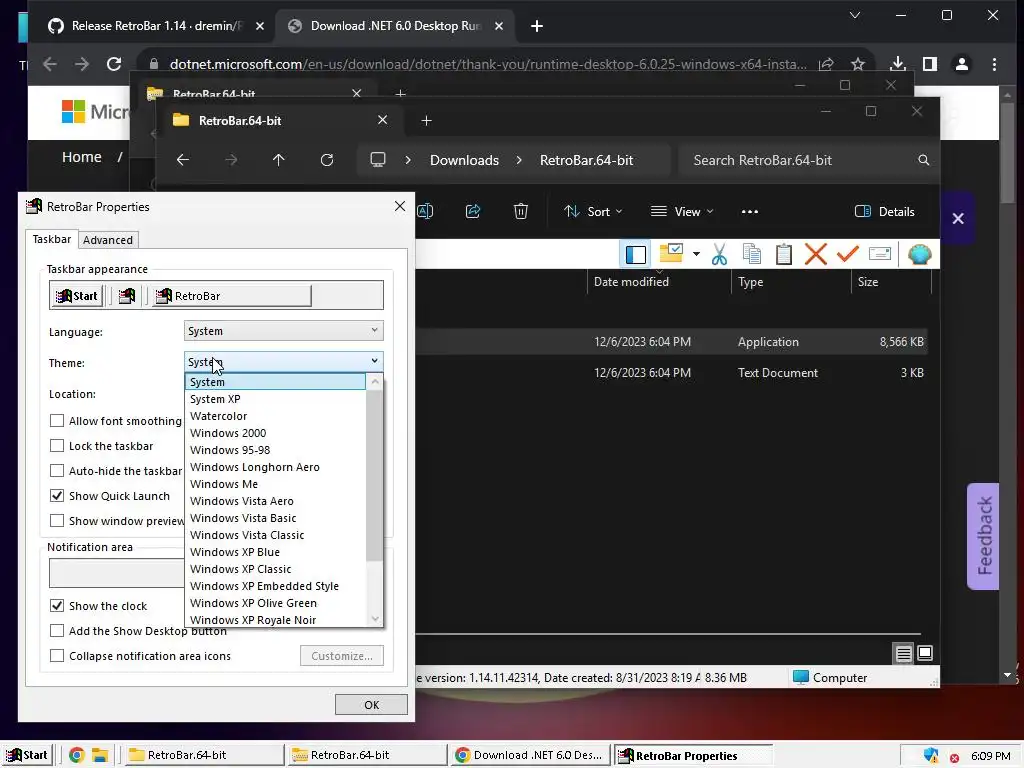1024x768 pixels.
Task: Click the Share icon in Explorer toolbar
Action: (x=473, y=212)
